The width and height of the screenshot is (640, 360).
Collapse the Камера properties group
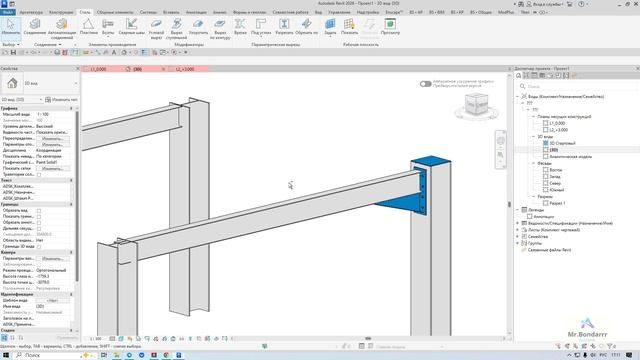tap(71, 253)
